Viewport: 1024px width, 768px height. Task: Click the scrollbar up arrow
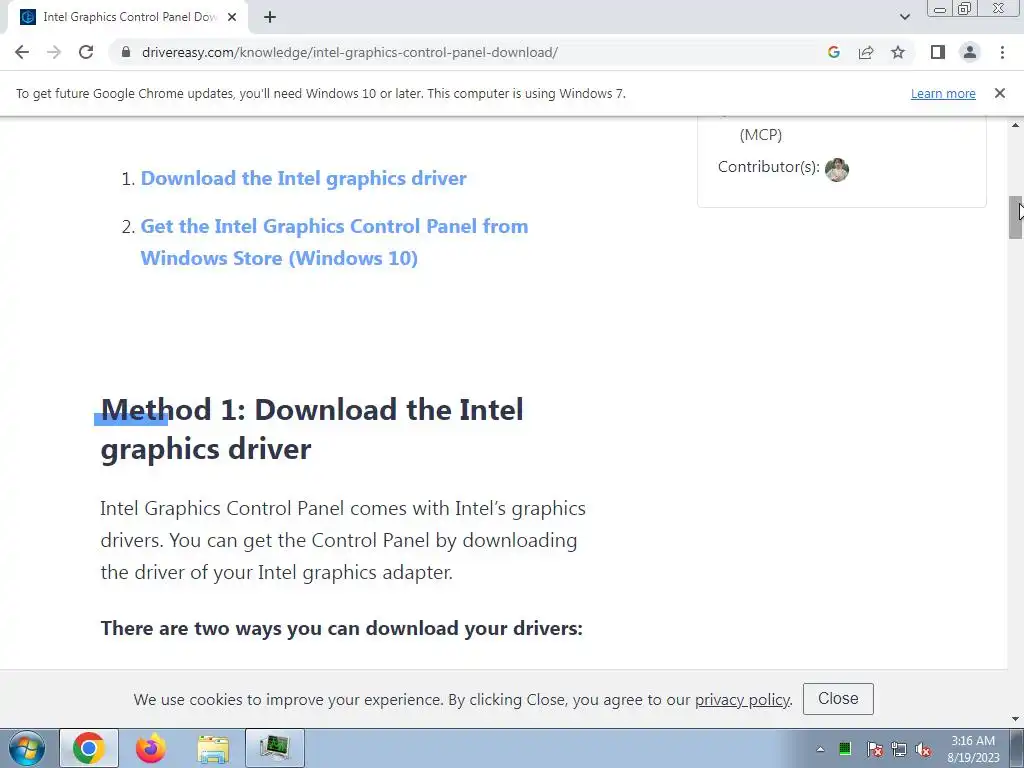(x=1016, y=124)
